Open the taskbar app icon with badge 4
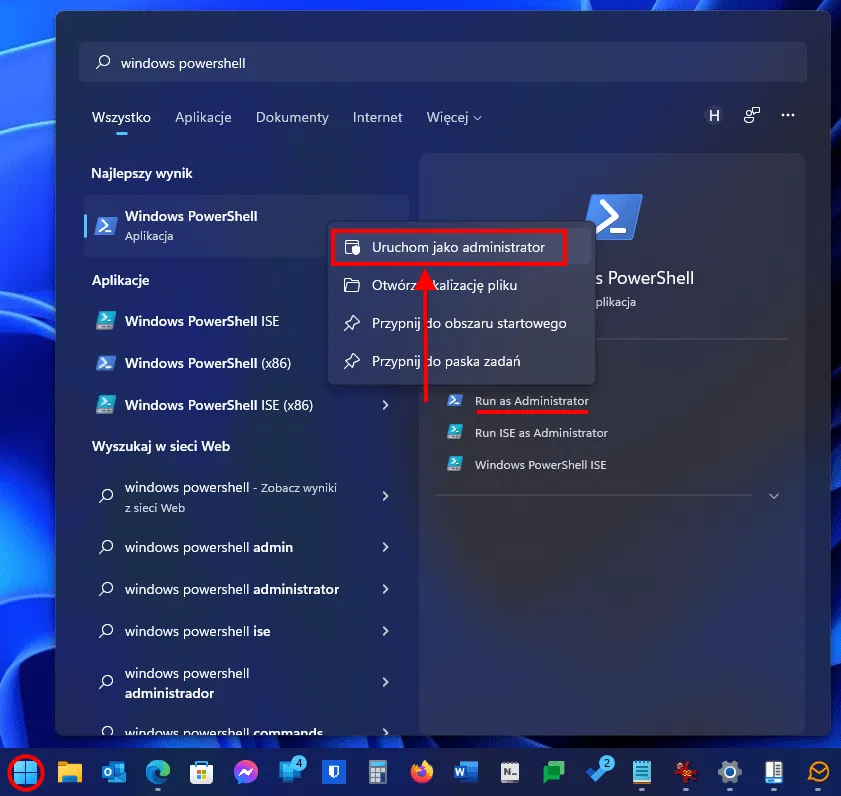This screenshot has width=841, height=796. tap(291, 771)
